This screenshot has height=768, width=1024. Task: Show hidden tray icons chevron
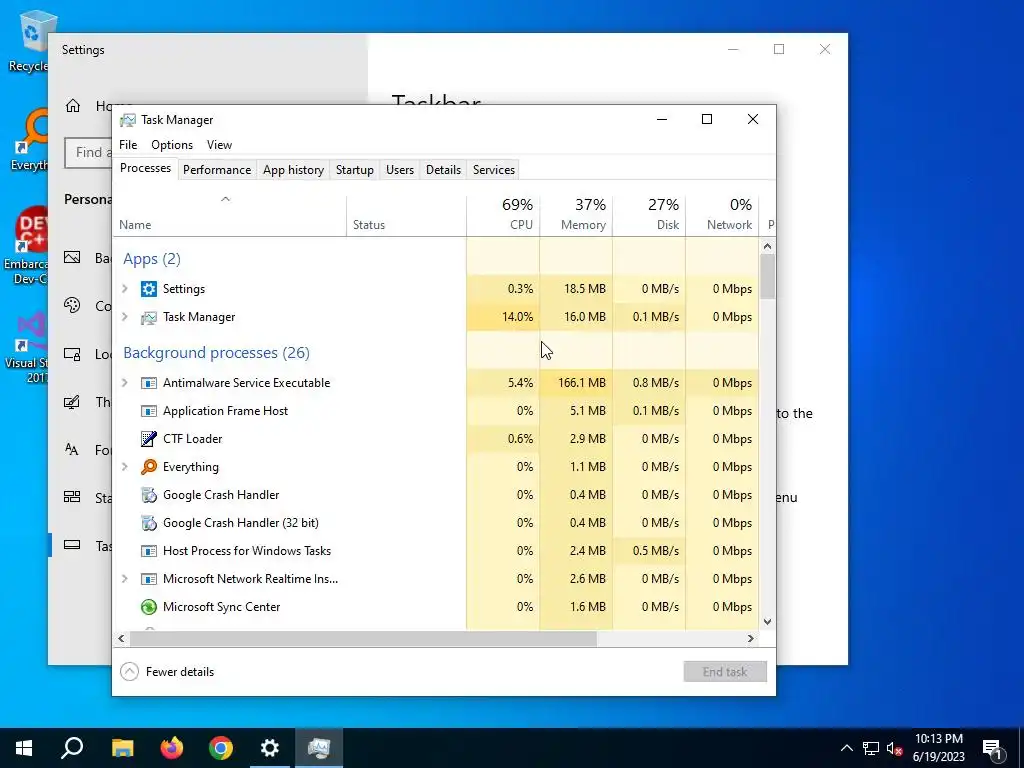coord(846,748)
